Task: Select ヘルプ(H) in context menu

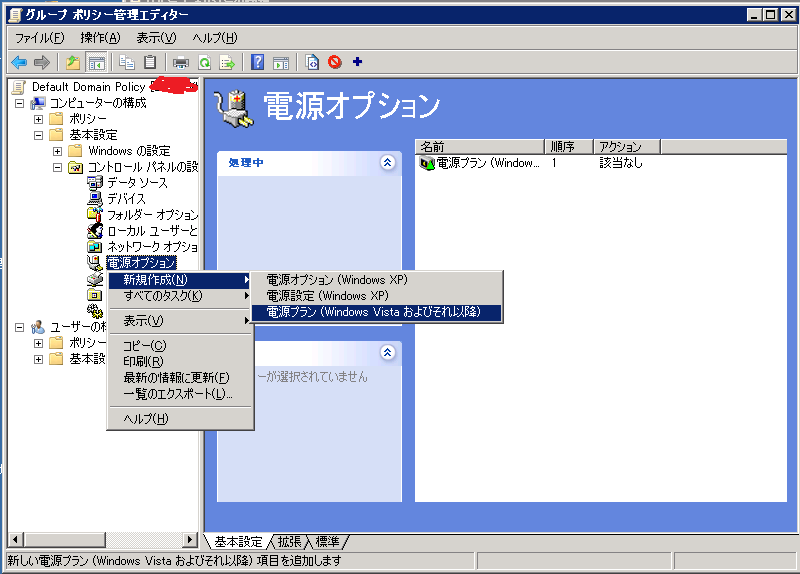Action: coord(181,419)
